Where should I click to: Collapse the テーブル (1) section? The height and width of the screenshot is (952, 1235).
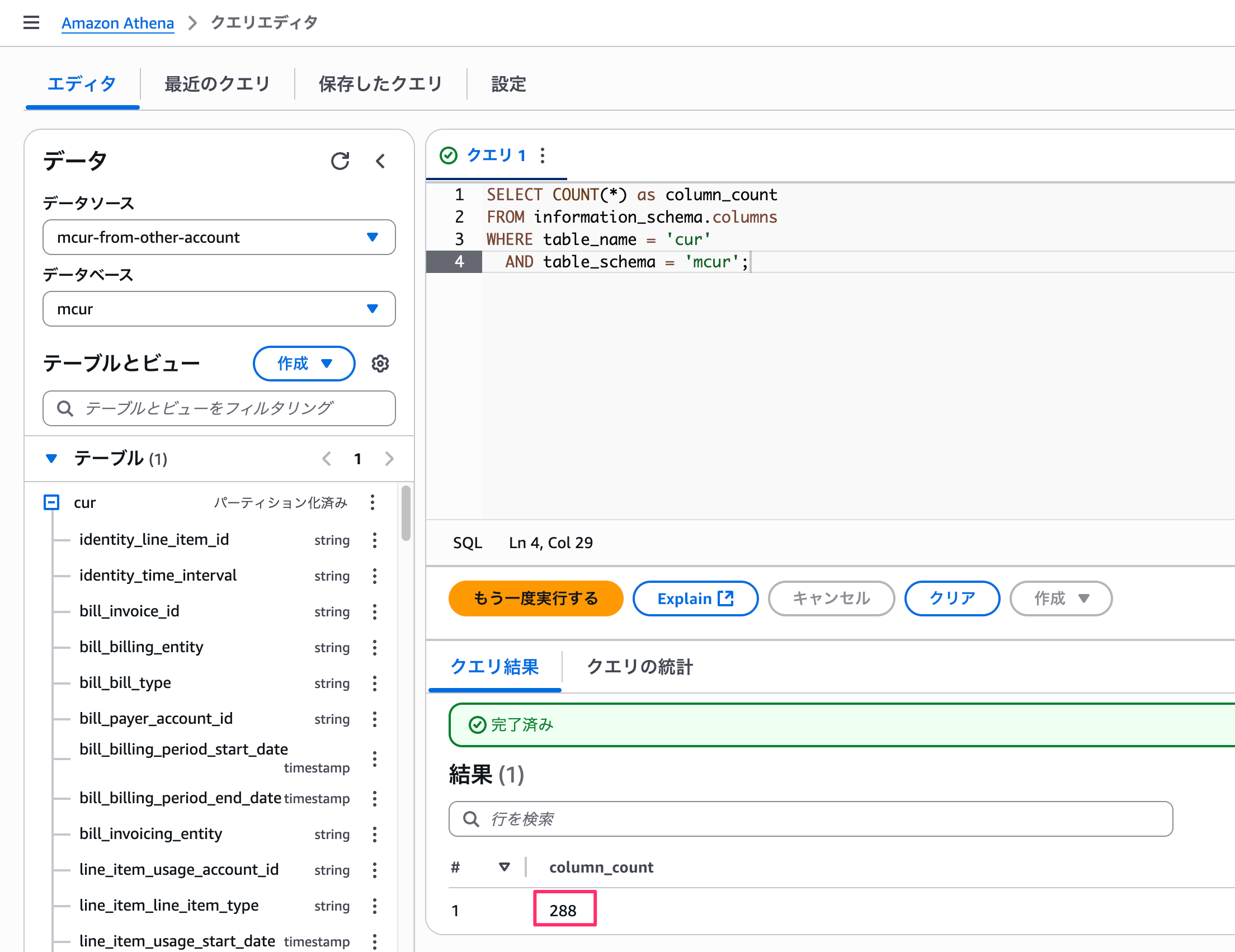[x=51, y=459]
